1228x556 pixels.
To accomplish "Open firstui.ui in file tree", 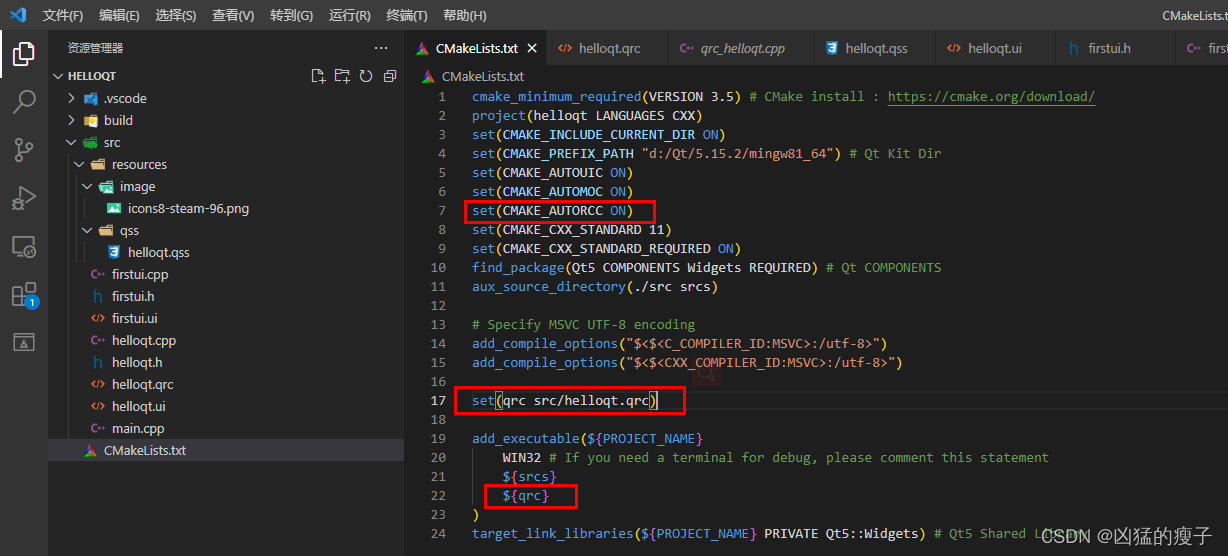I will tap(134, 318).
